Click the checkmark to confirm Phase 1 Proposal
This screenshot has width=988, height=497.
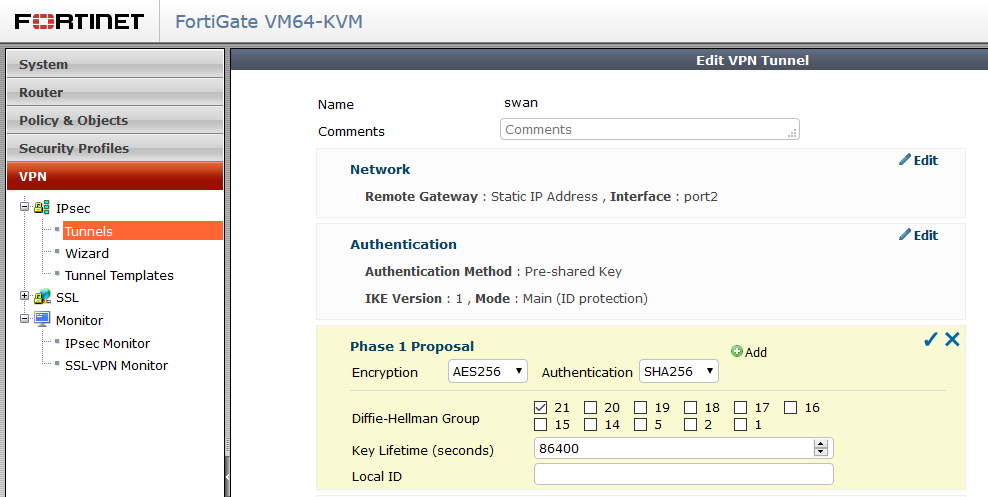pos(930,339)
